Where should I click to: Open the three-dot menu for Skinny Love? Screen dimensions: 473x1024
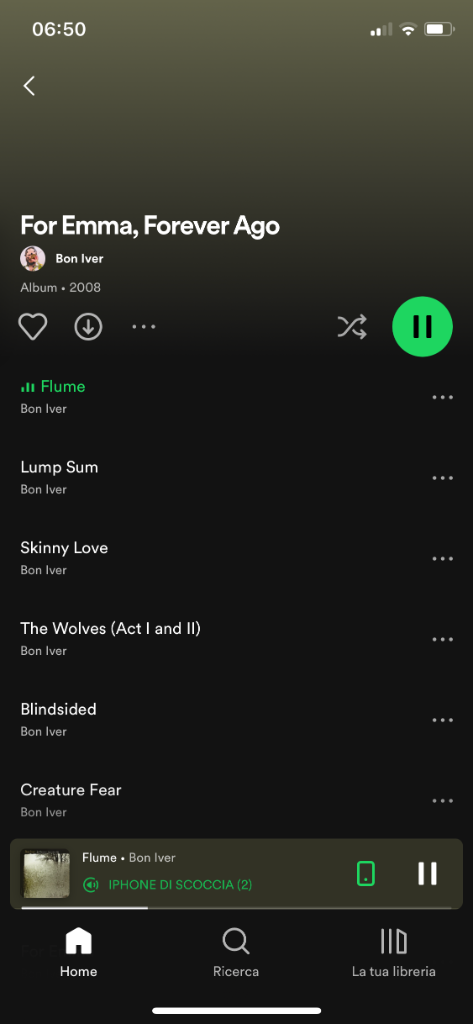click(x=442, y=558)
